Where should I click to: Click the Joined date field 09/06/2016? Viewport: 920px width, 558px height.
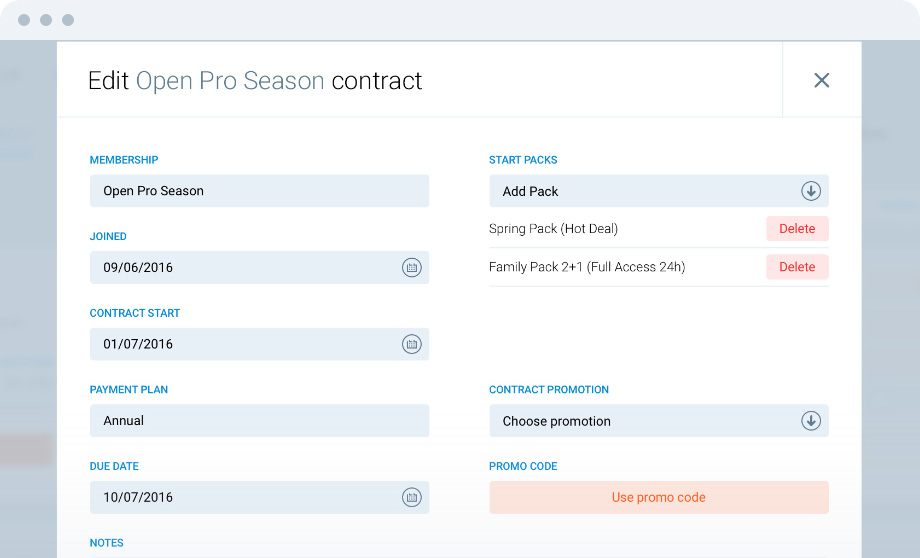[240, 268]
